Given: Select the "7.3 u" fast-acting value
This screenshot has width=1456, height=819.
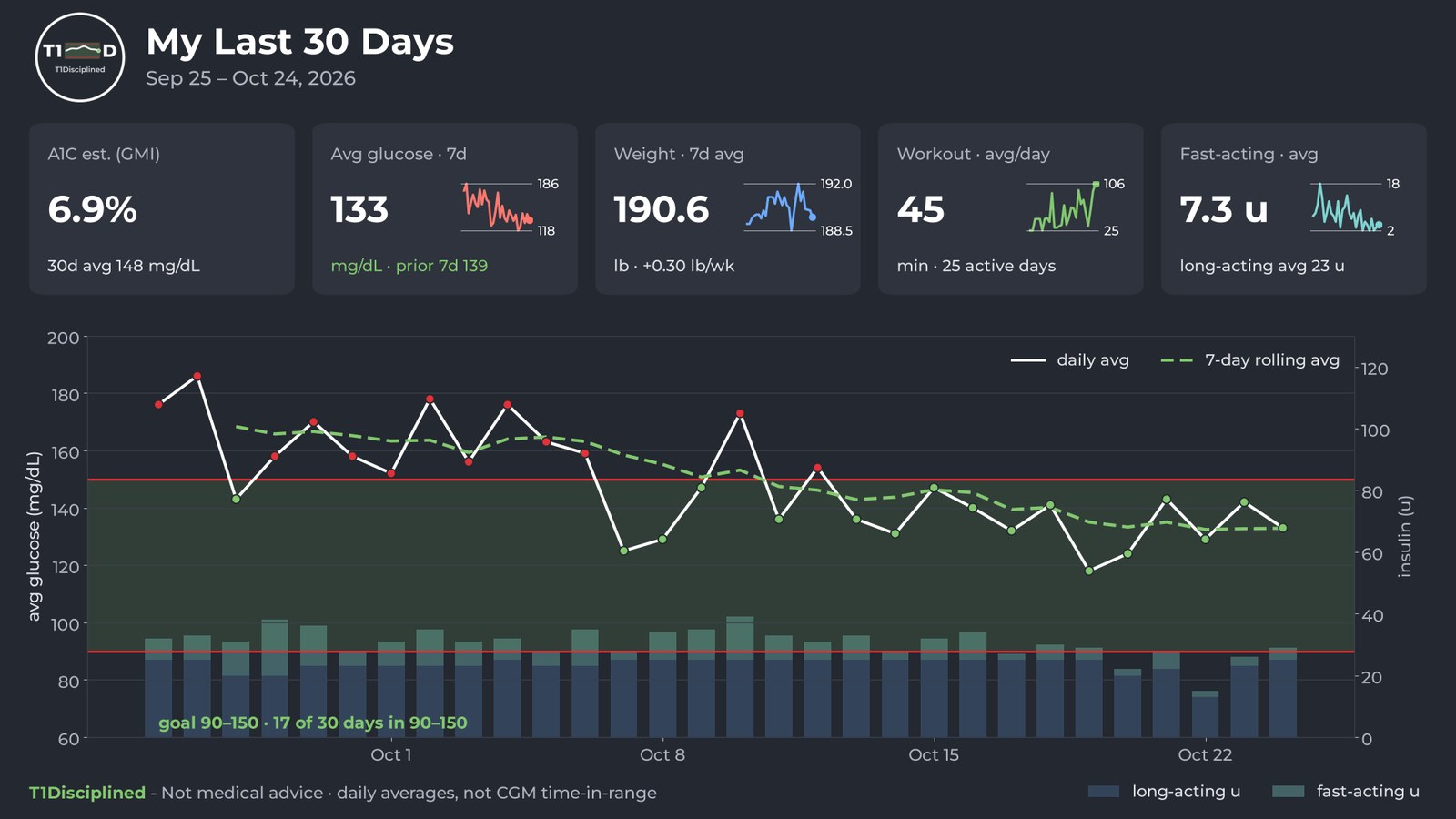Looking at the screenshot, I should click(x=1224, y=209).
